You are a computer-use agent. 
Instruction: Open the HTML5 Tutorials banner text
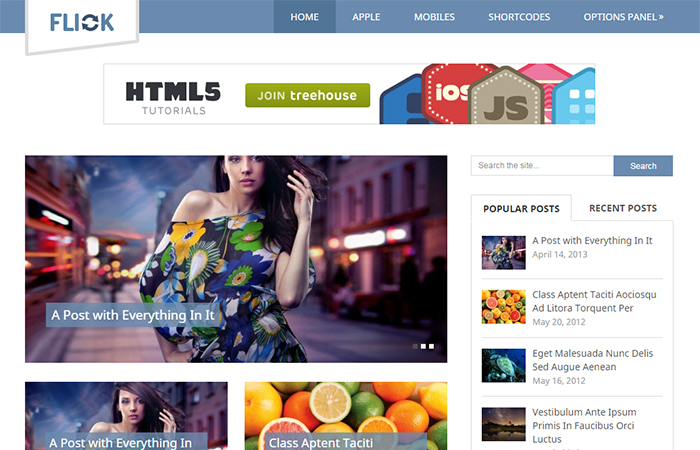[x=173, y=98]
